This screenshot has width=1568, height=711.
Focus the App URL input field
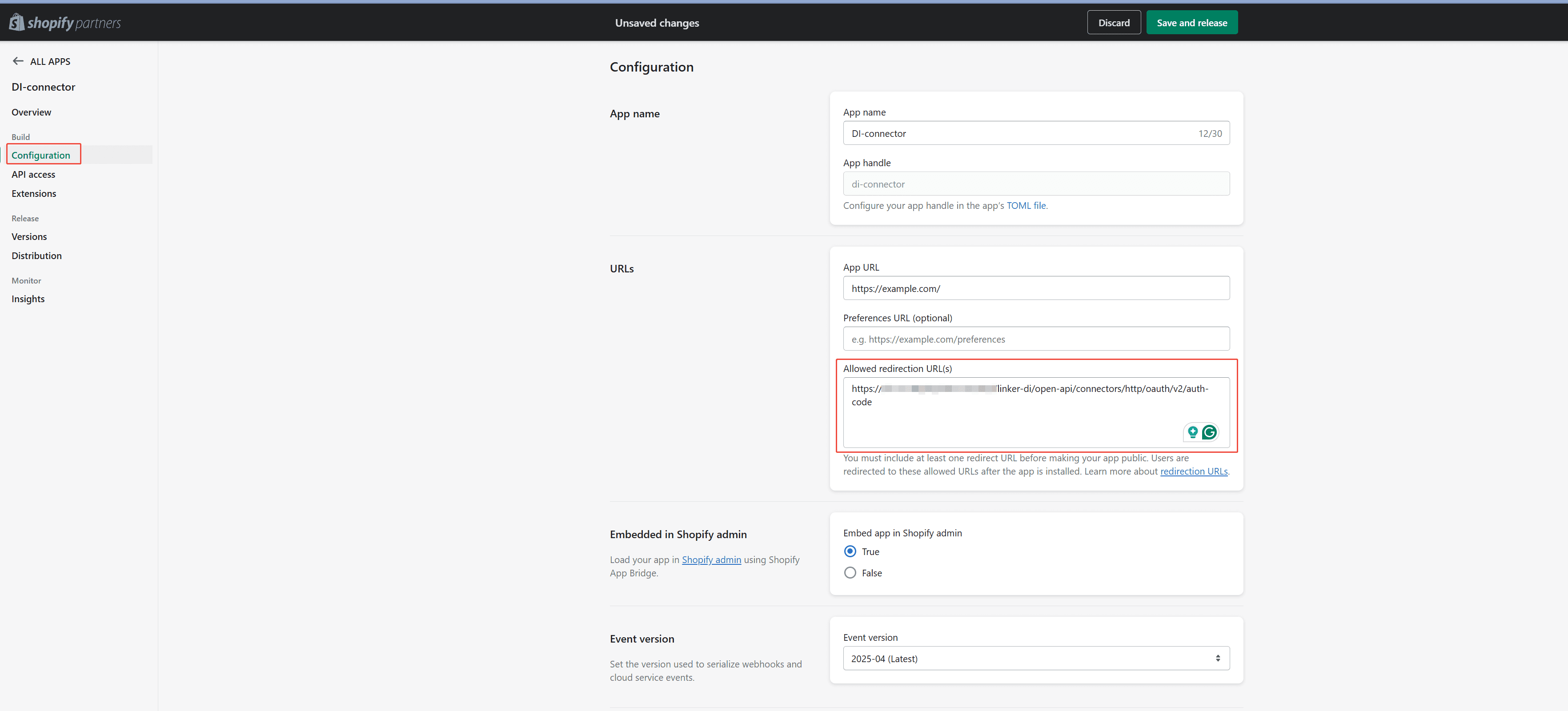point(1036,288)
